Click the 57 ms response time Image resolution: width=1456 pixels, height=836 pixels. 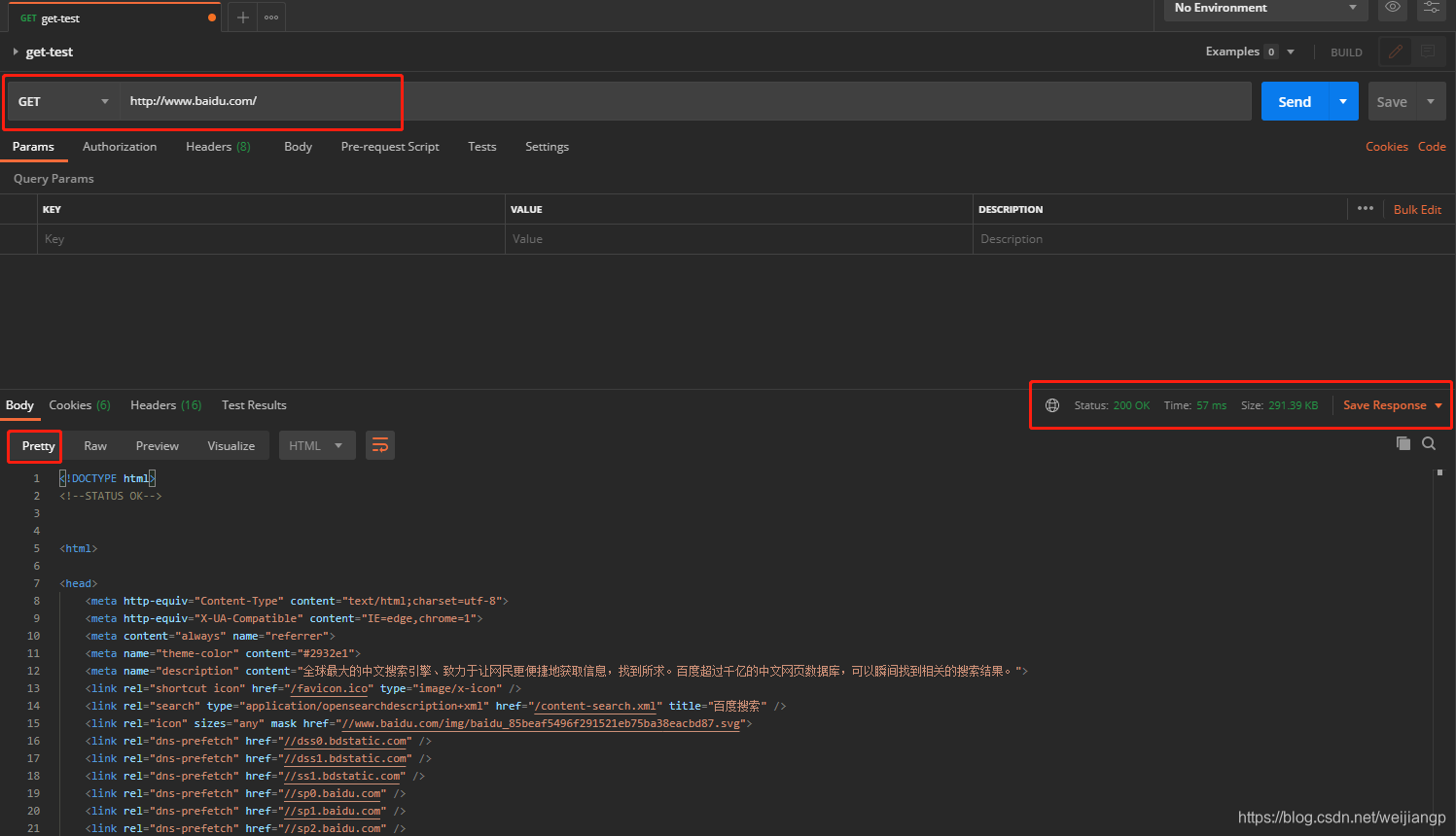click(1211, 405)
